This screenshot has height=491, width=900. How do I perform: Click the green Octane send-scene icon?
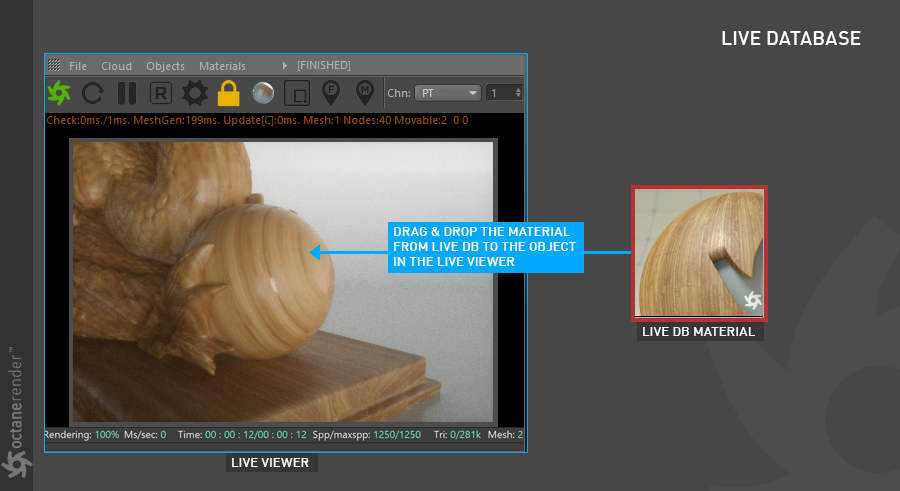click(x=59, y=92)
